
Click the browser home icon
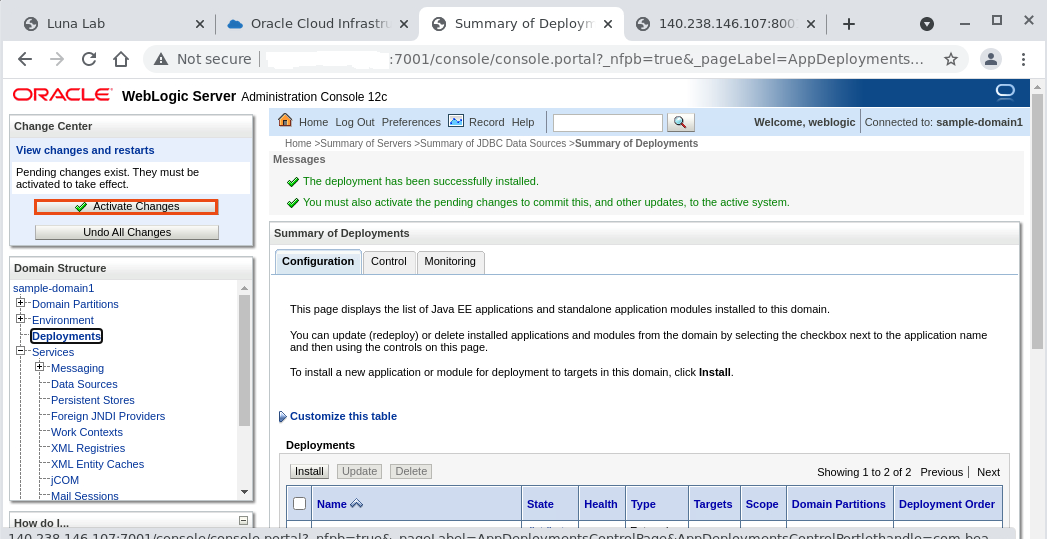tap(120, 59)
